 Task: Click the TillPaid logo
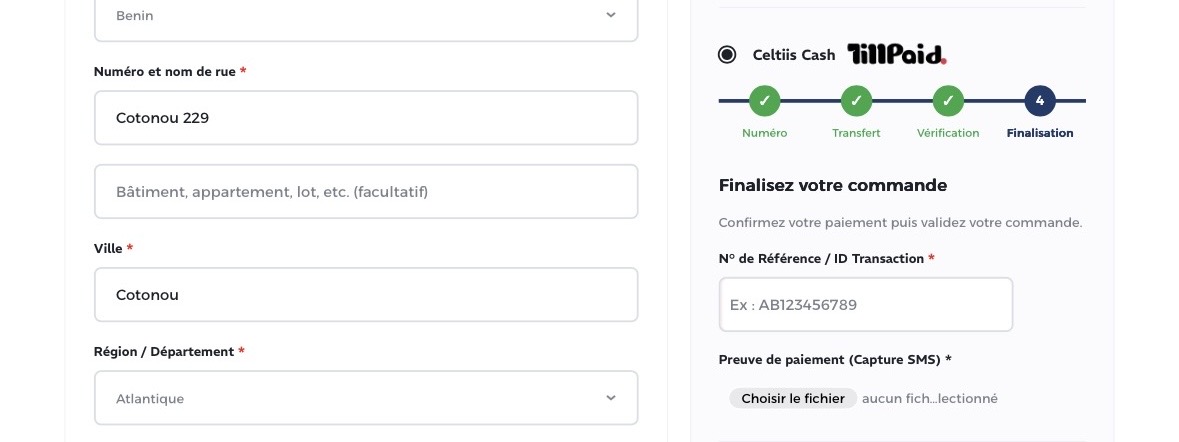click(897, 54)
